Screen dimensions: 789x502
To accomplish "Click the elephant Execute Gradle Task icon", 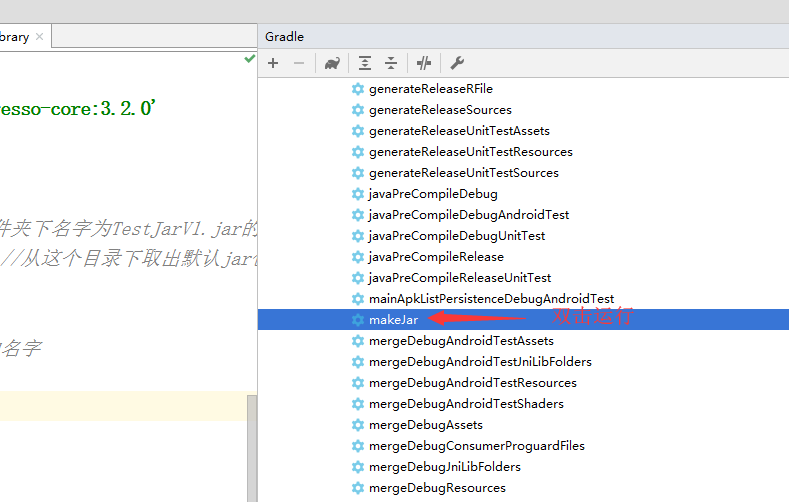I will click(x=332, y=63).
